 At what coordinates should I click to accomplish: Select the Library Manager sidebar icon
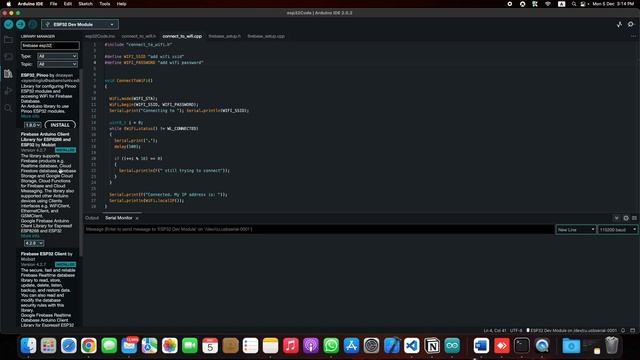click(x=8, y=74)
